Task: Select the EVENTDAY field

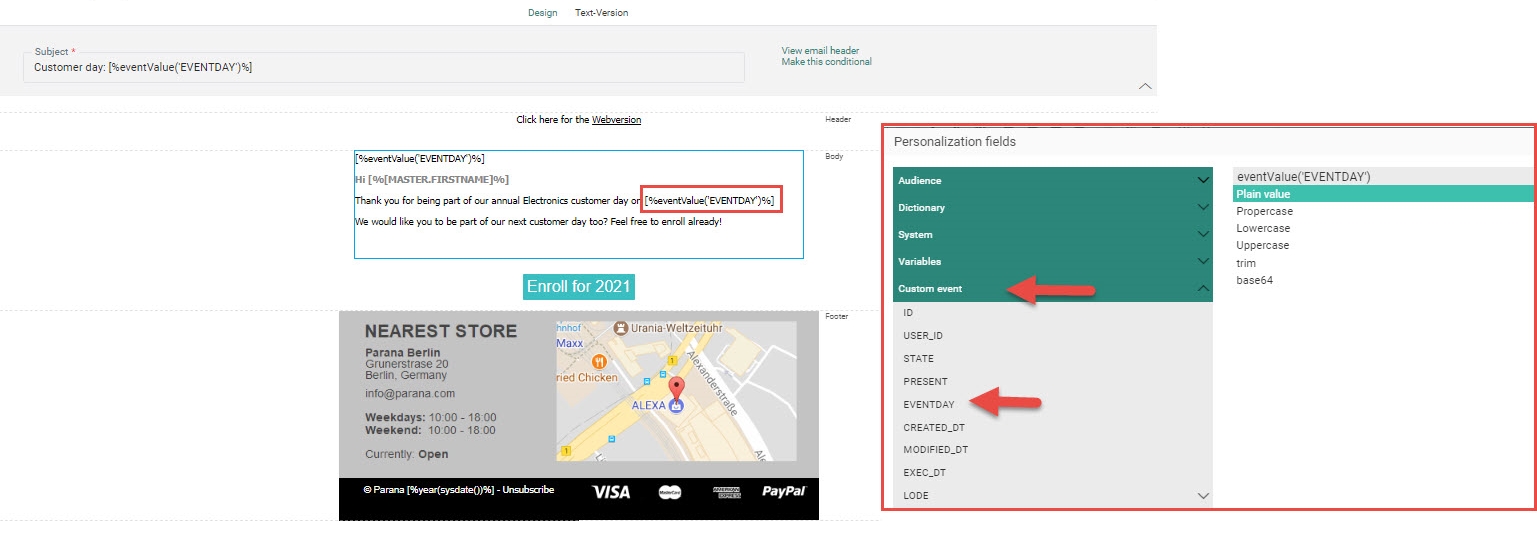Action: point(929,405)
